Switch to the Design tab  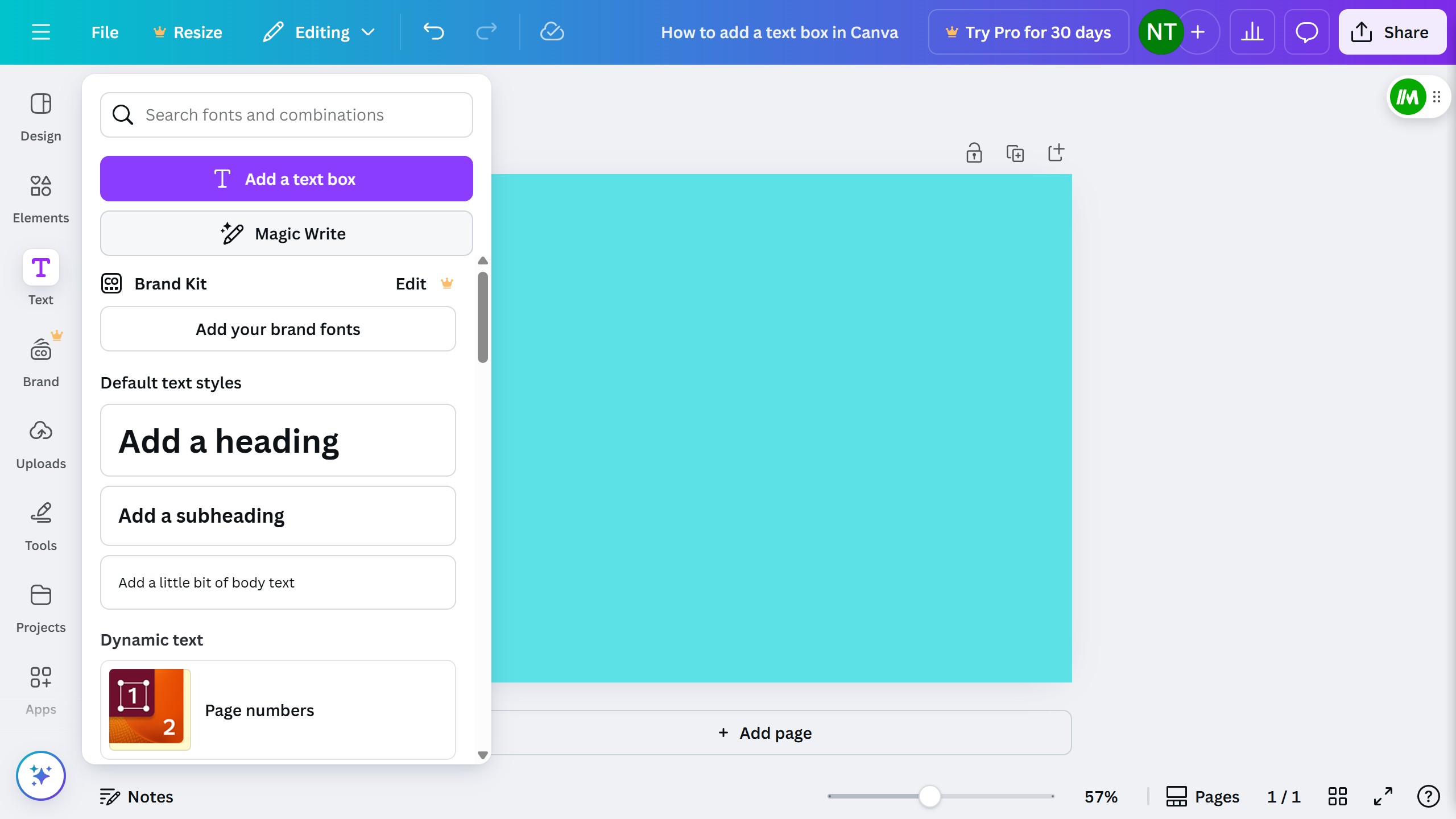click(x=40, y=117)
